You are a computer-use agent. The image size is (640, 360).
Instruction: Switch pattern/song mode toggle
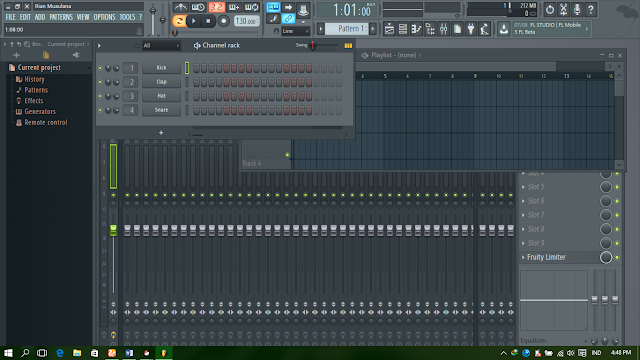click(179, 21)
